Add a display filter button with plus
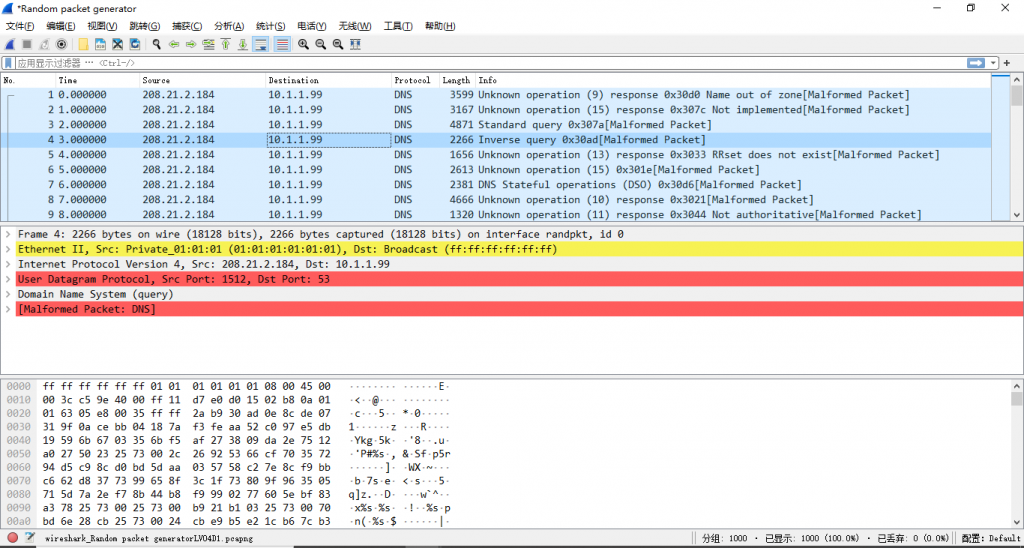 (1007, 63)
